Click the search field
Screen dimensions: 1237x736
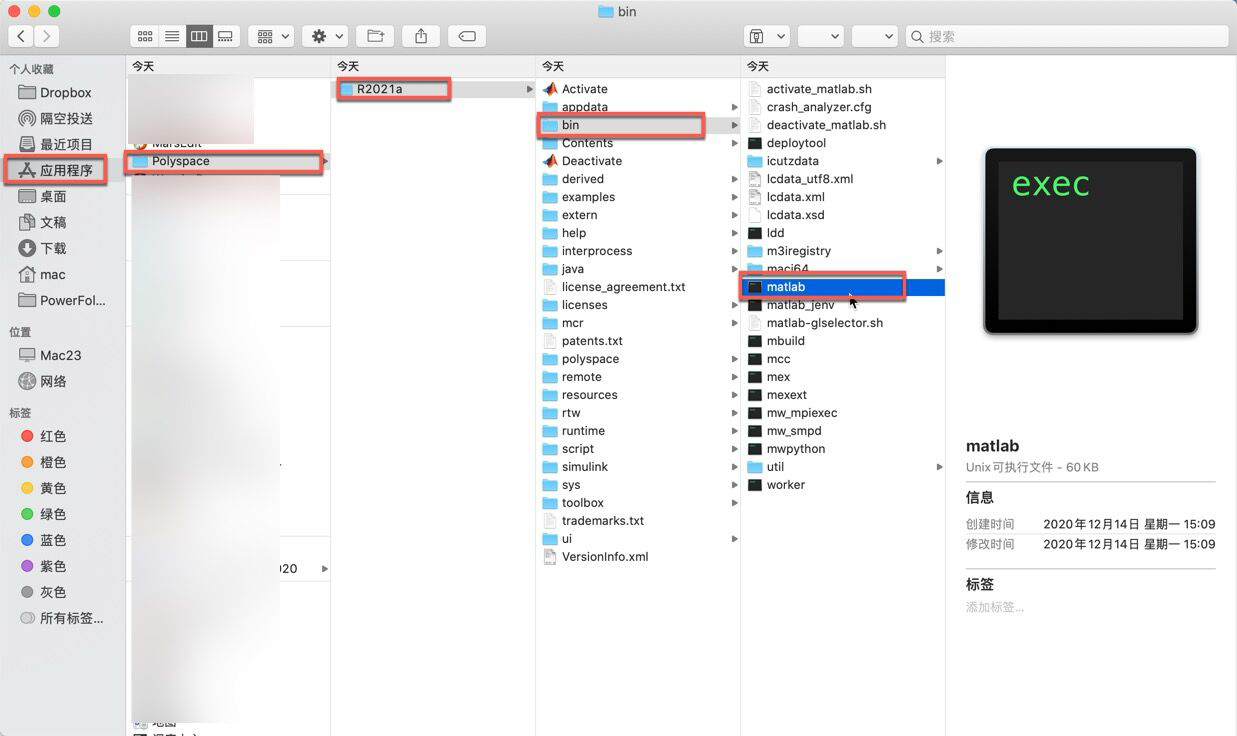(1067, 36)
